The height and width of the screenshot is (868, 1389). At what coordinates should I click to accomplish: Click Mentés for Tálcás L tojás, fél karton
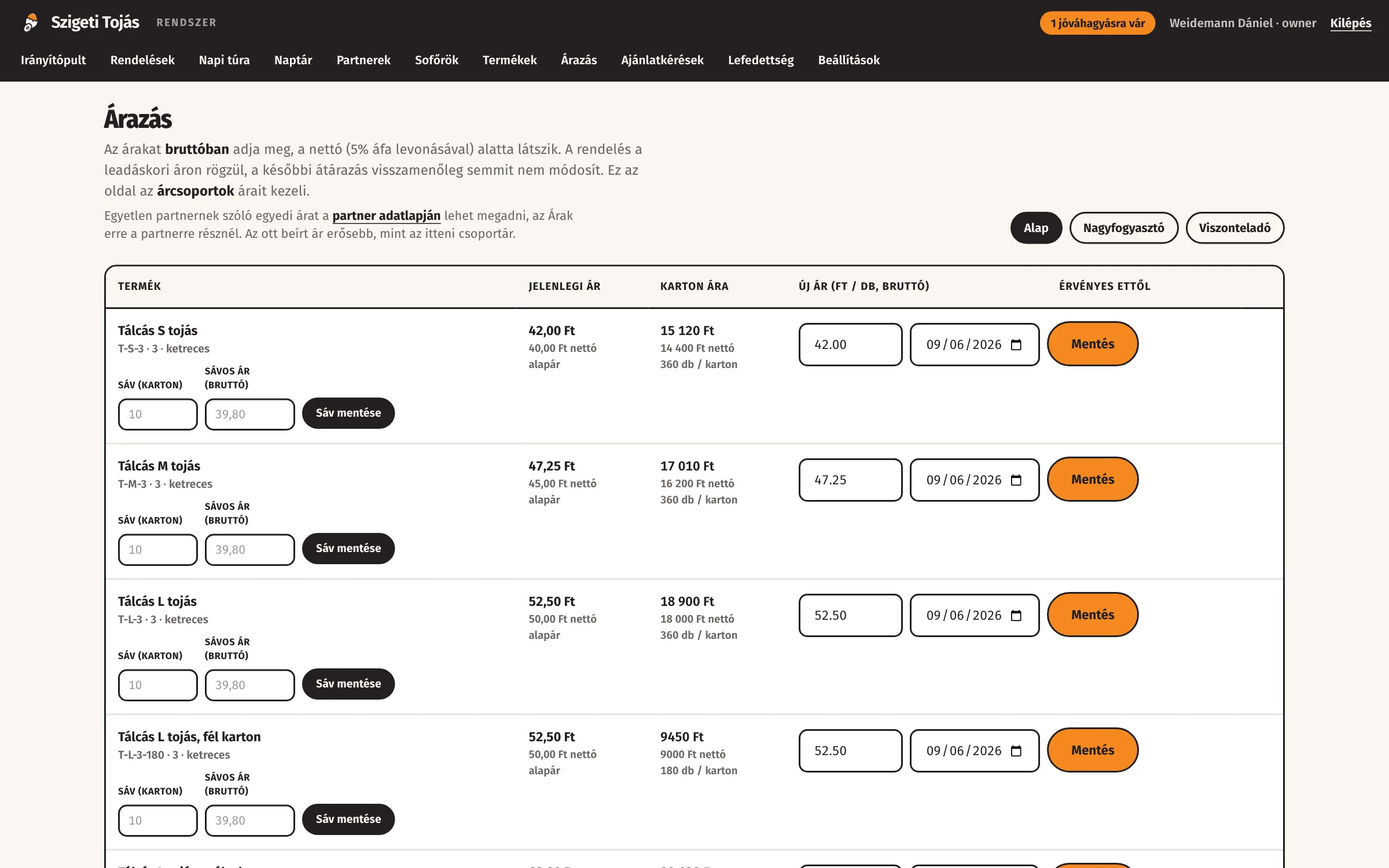[1093, 751]
